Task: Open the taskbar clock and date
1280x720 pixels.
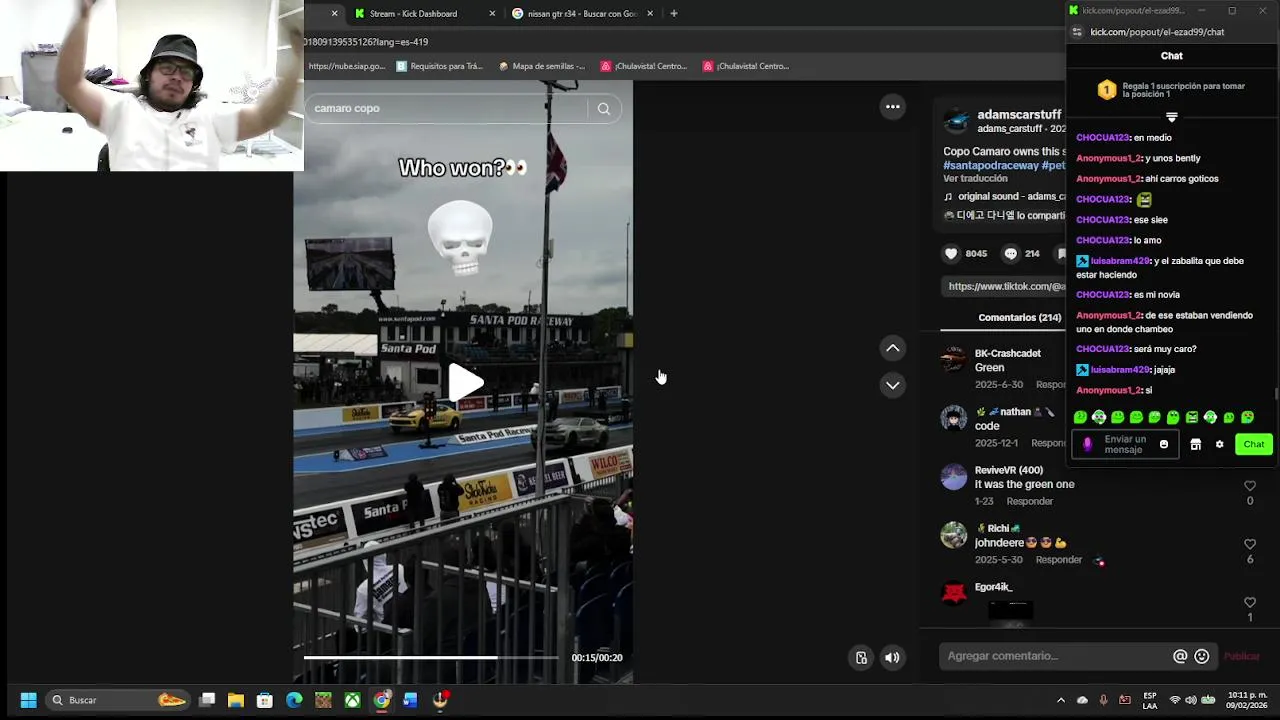Action: 1247,700
